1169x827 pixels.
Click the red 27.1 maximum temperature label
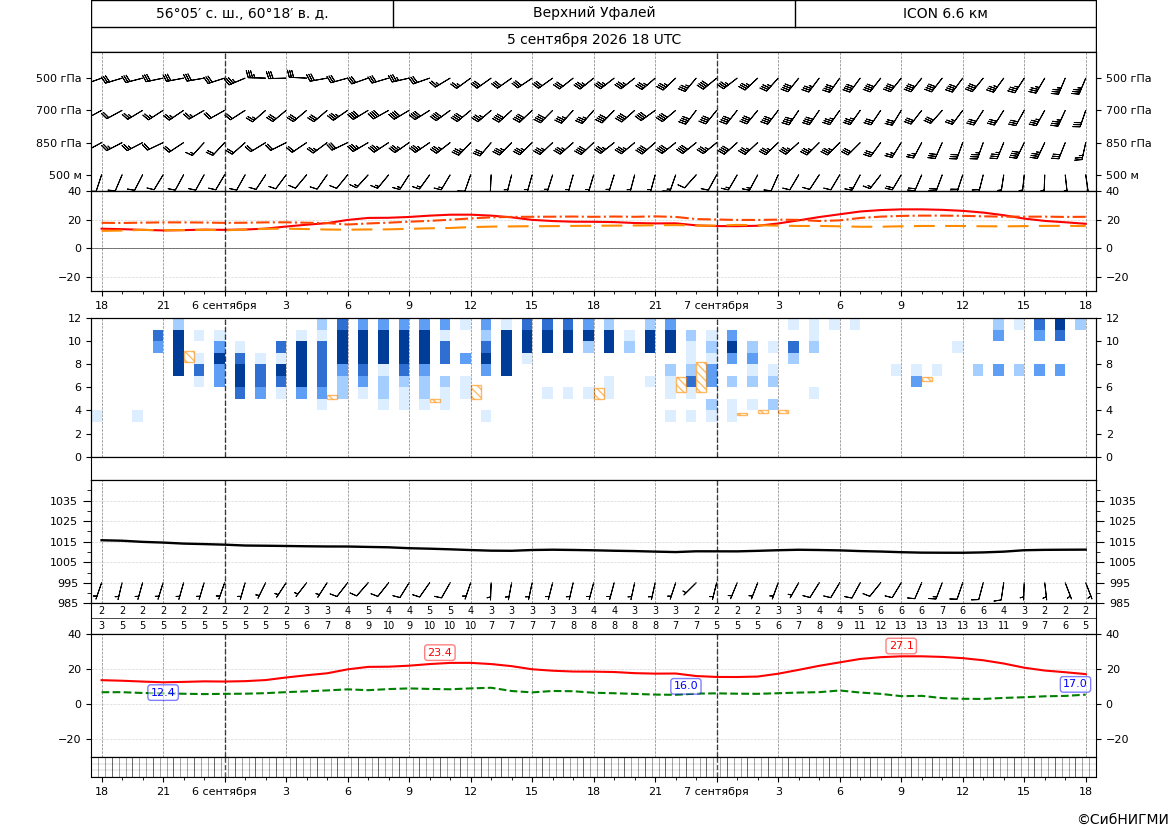901,646
